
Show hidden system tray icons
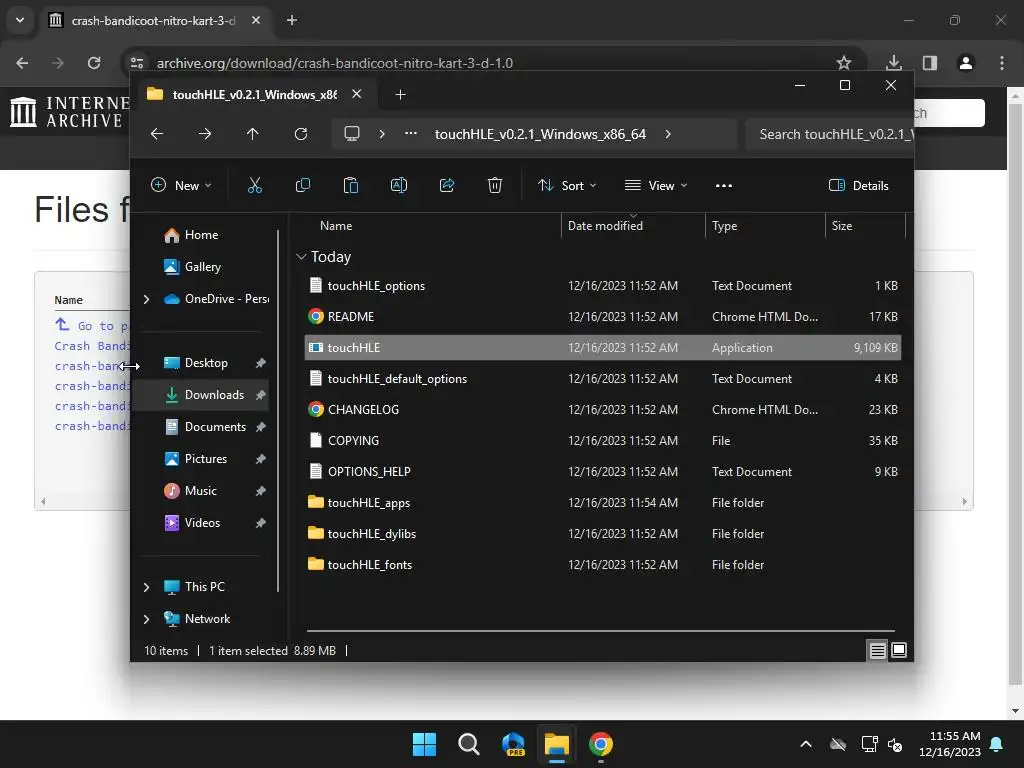[x=806, y=744]
